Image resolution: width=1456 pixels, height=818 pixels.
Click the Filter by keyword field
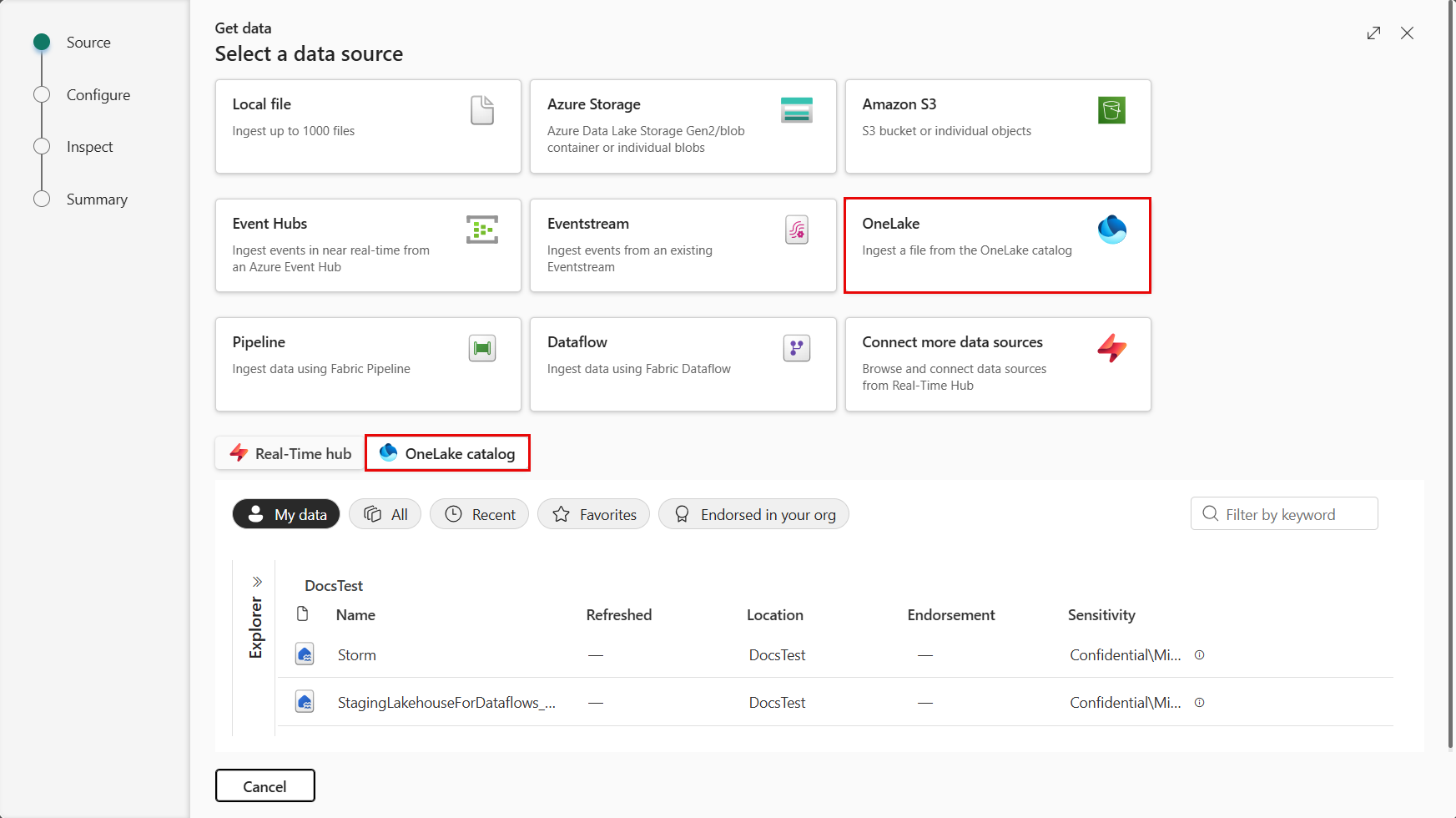1284,514
